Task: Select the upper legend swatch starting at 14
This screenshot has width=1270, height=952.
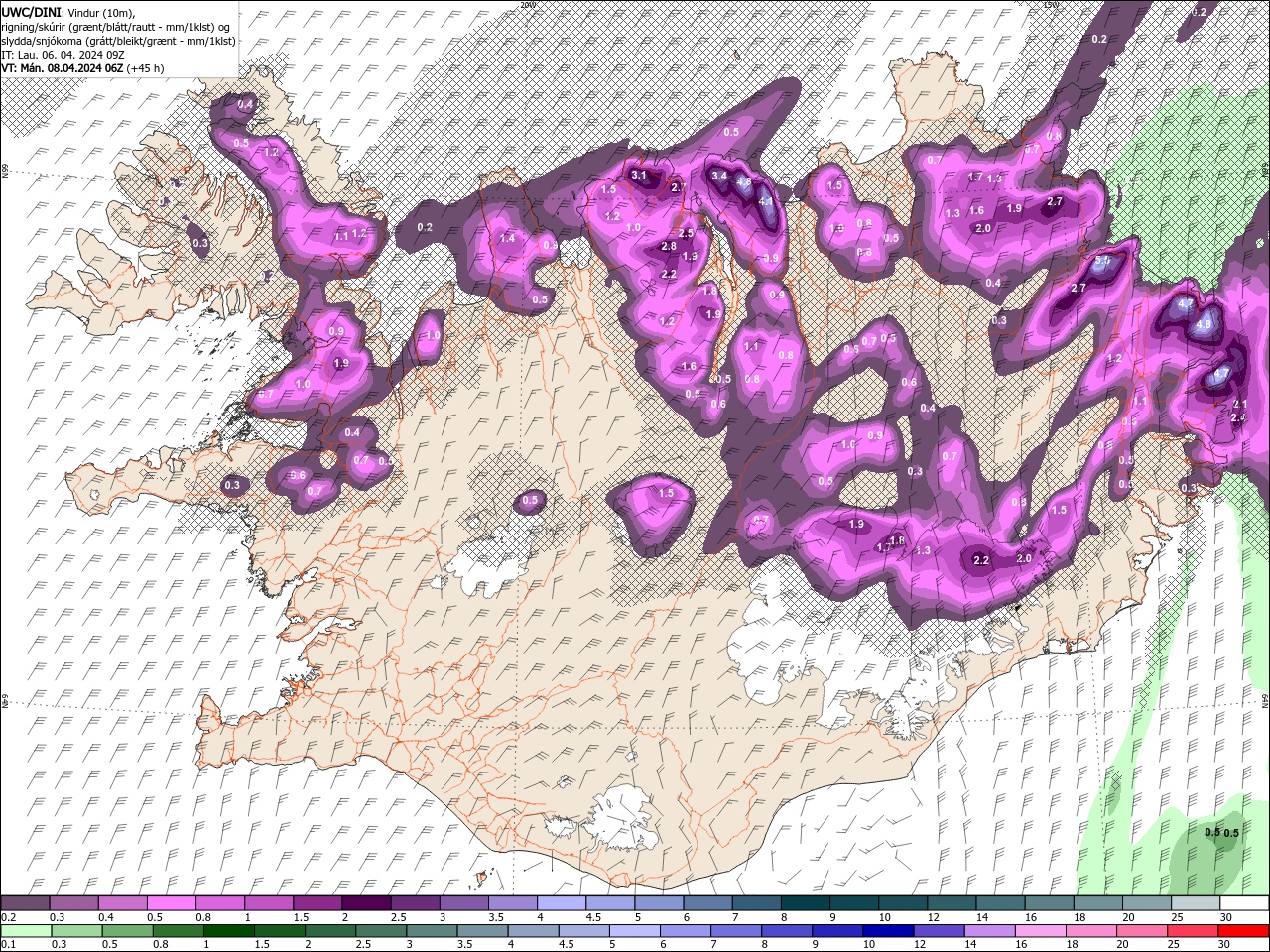Action: (998, 903)
